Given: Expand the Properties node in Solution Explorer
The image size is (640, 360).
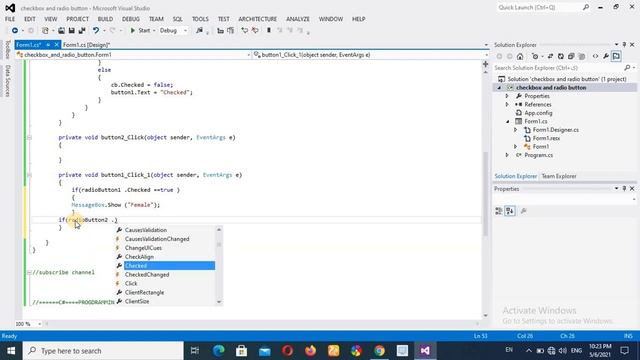Looking at the screenshot, I should coord(507,96).
